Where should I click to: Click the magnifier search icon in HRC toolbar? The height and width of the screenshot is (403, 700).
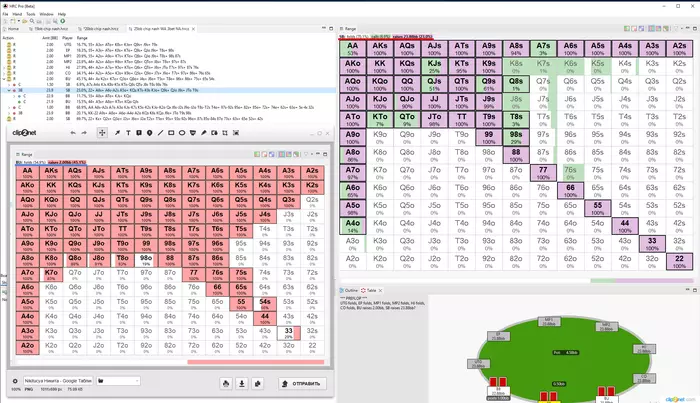coord(32,21)
